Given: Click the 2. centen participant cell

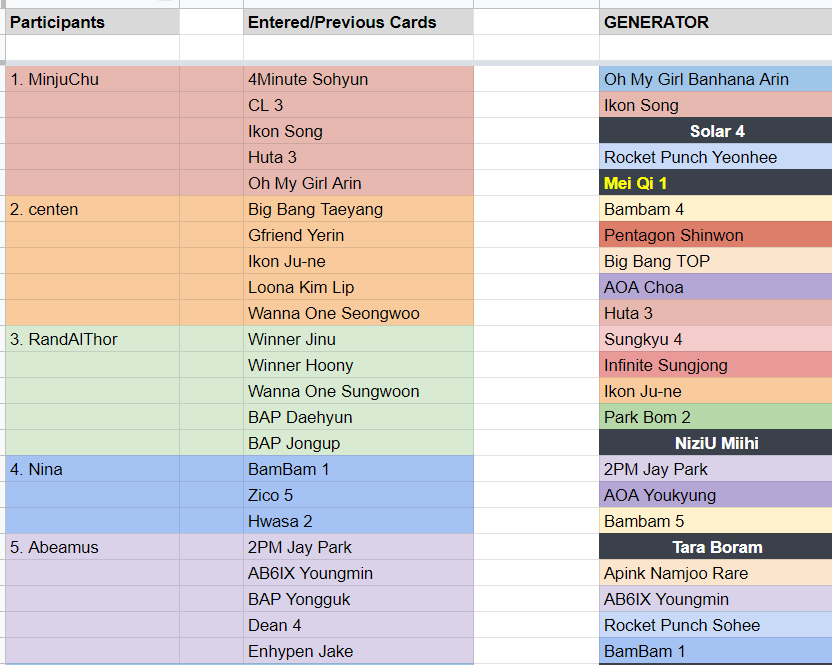Looking at the screenshot, I should pyautogui.click(x=92, y=209).
